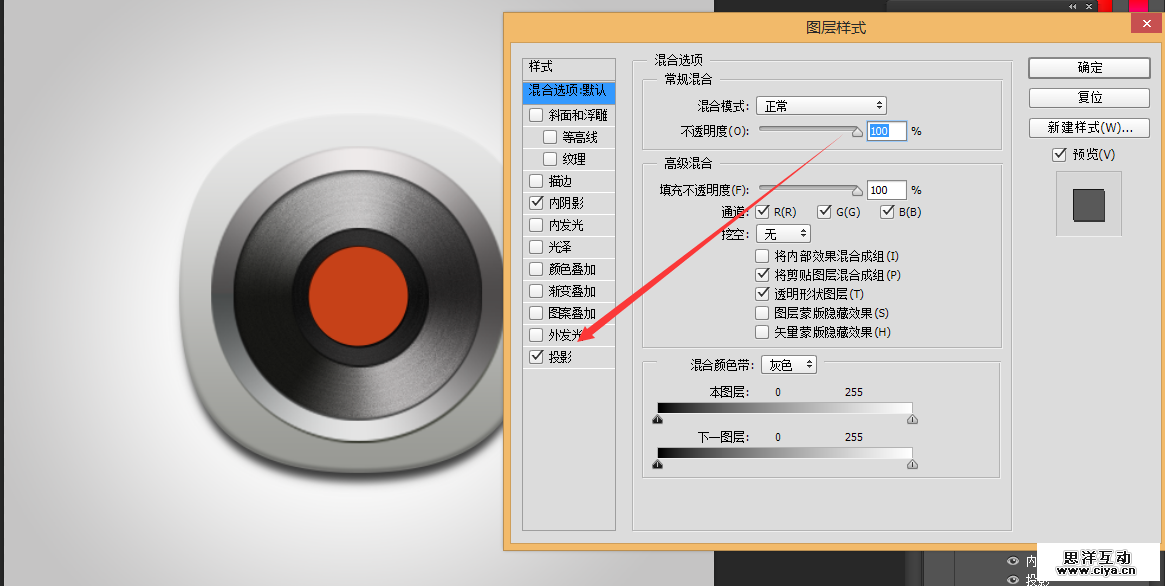Screen dimensions: 1165x586
Task: Select the 投影 style entry
Action: (x=561, y=357)
